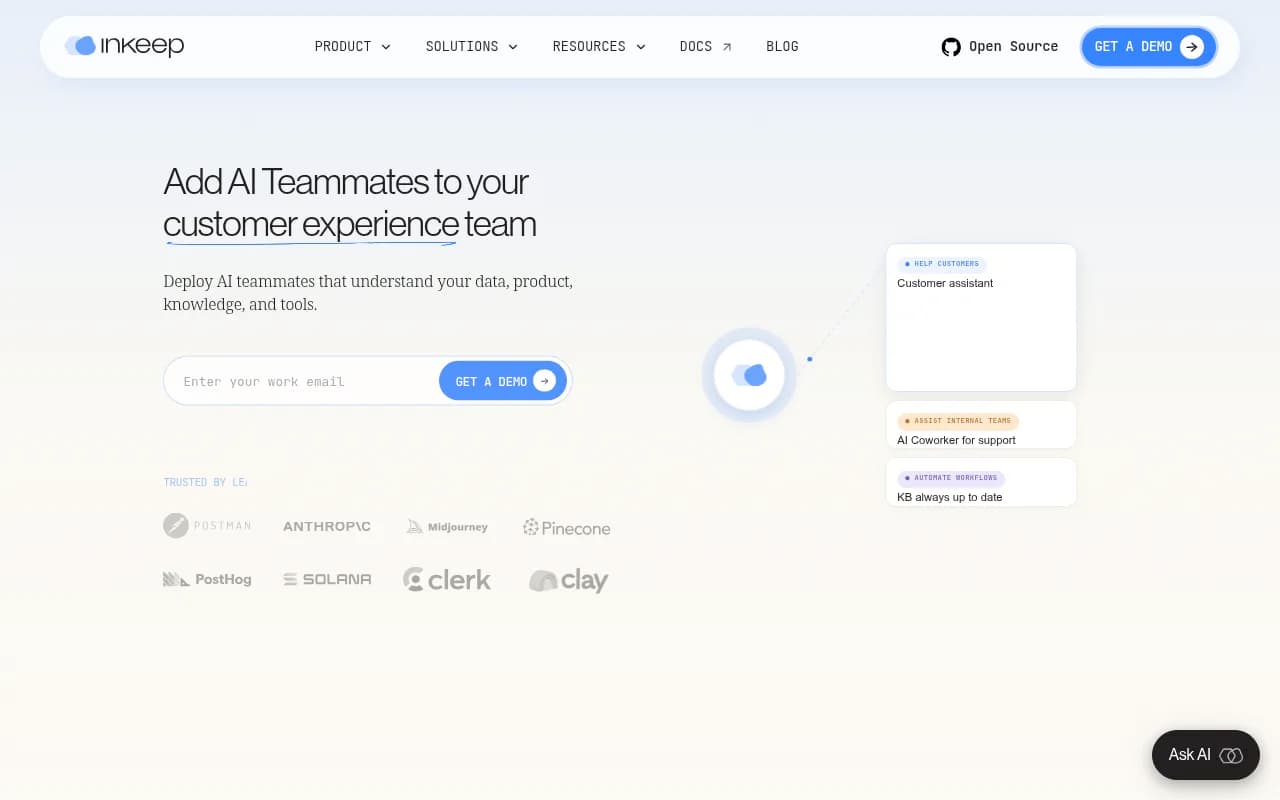Expand the Resources dropdown chevron
The height and width of the screenshot is (800, 1280).
click(x=641, y=47)
